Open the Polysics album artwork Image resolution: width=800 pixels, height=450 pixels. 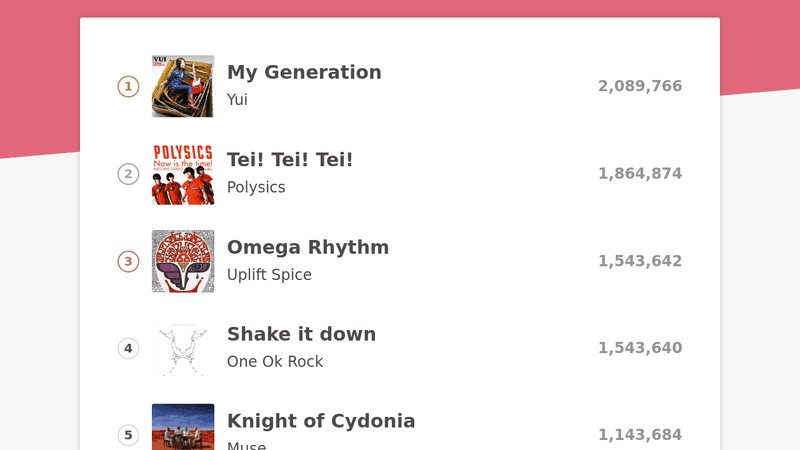click(183, 174)
